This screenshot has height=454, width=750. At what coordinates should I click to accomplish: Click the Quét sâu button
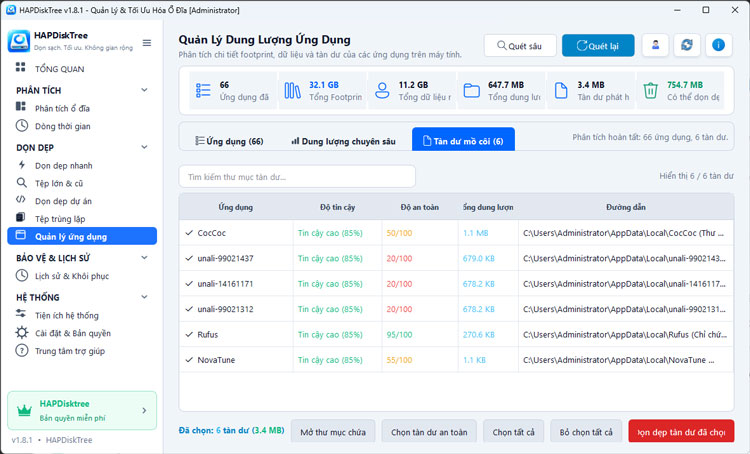click(520, 45)
